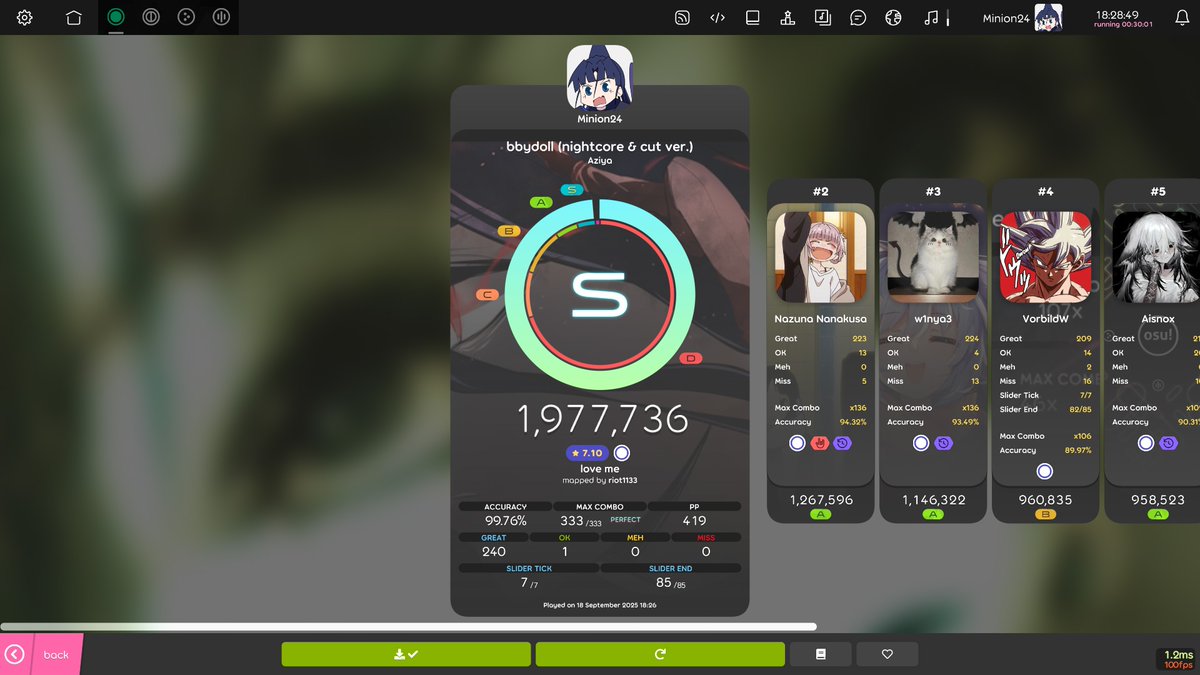This screenshot has height=675, width=1200.
Task: Open the wiki using the book icon
Action: coord(752,17)
